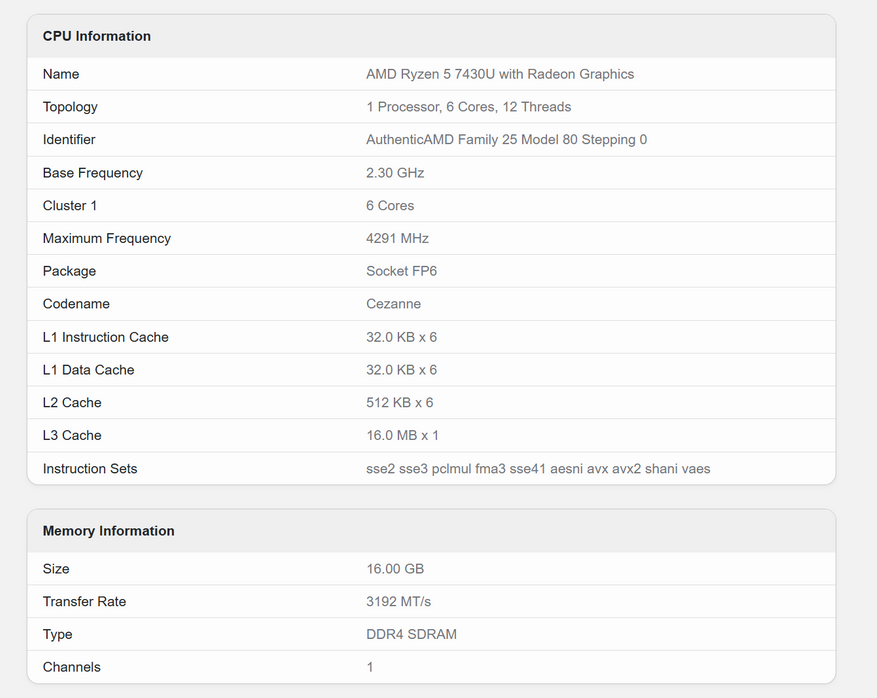The height and width of the screenshot is (698, 877).
Task: Select the 2.30 GHz value
Action: (395, 173)
